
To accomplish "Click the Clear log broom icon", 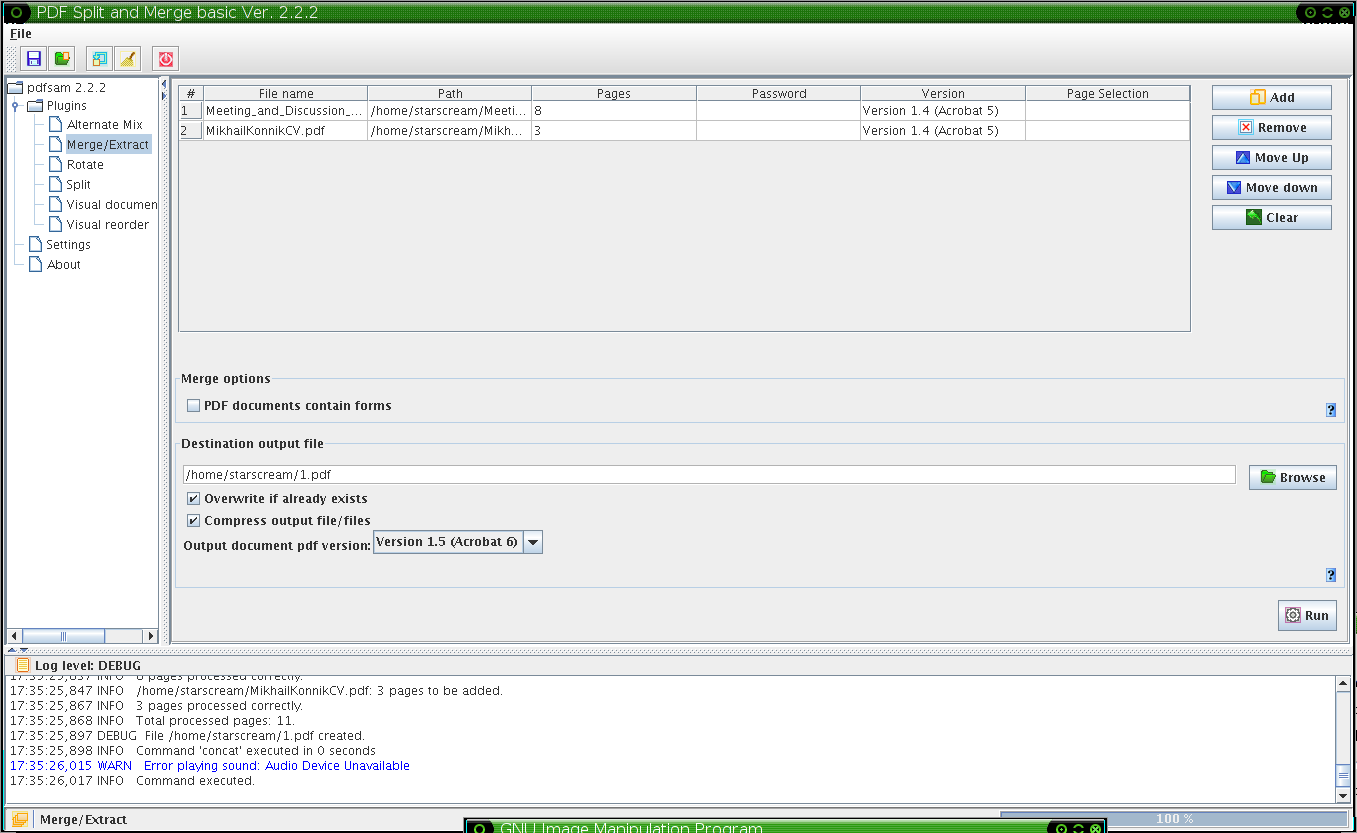I will point(127,59).
